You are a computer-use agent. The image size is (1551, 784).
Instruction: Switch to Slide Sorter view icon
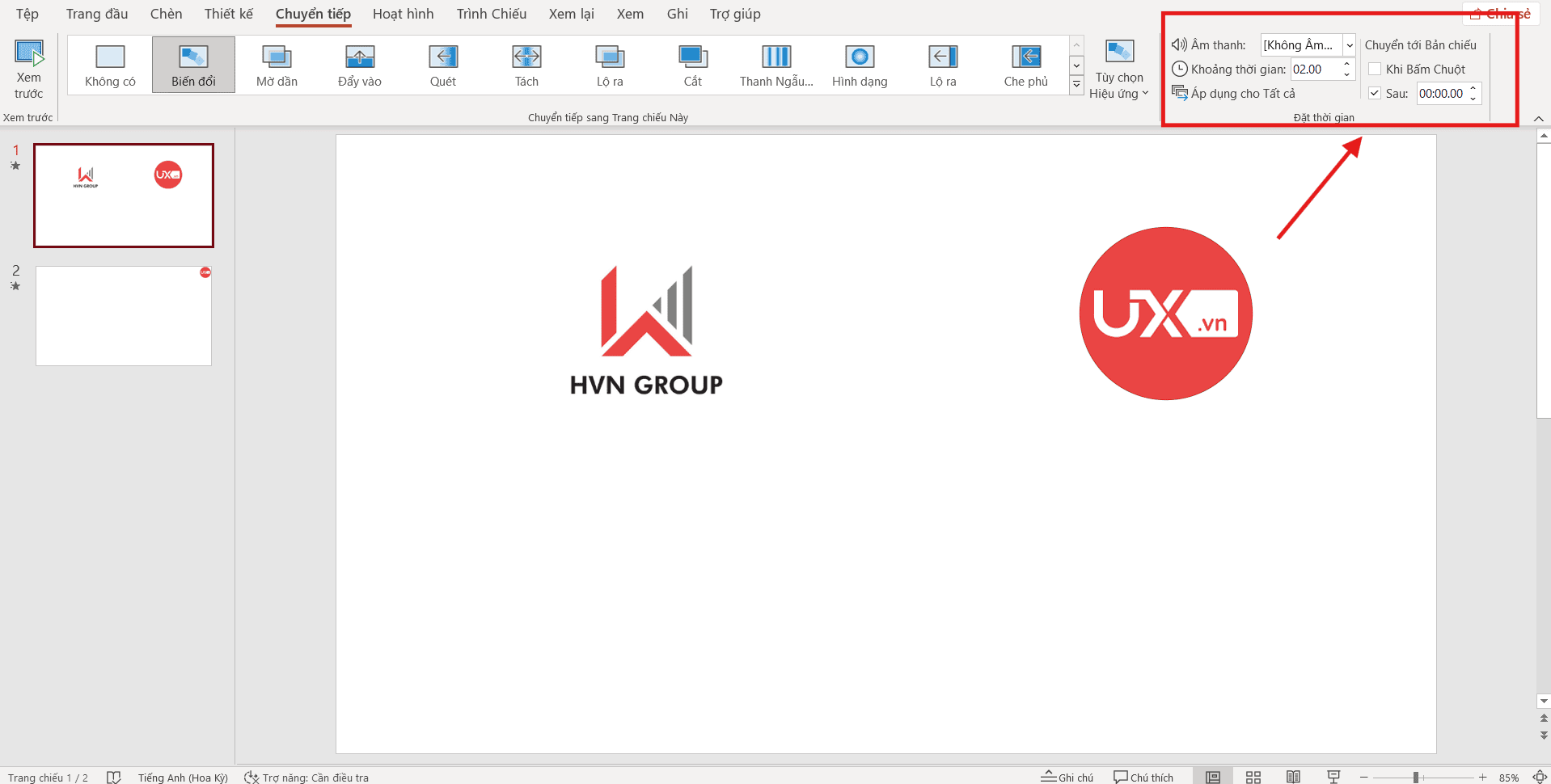(x=1253, y=777)
